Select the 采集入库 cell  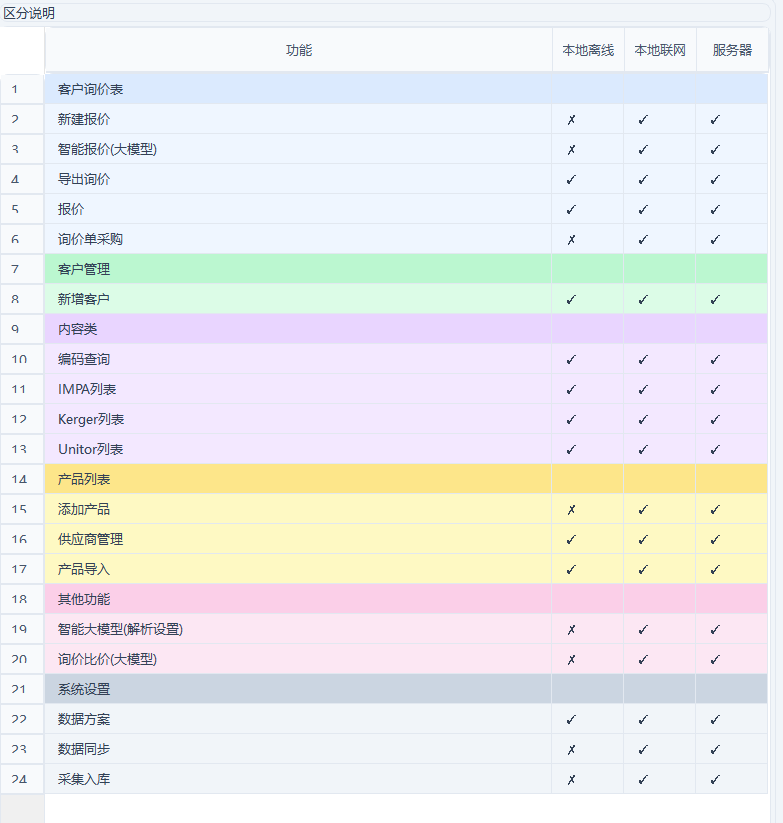(298, 779)
